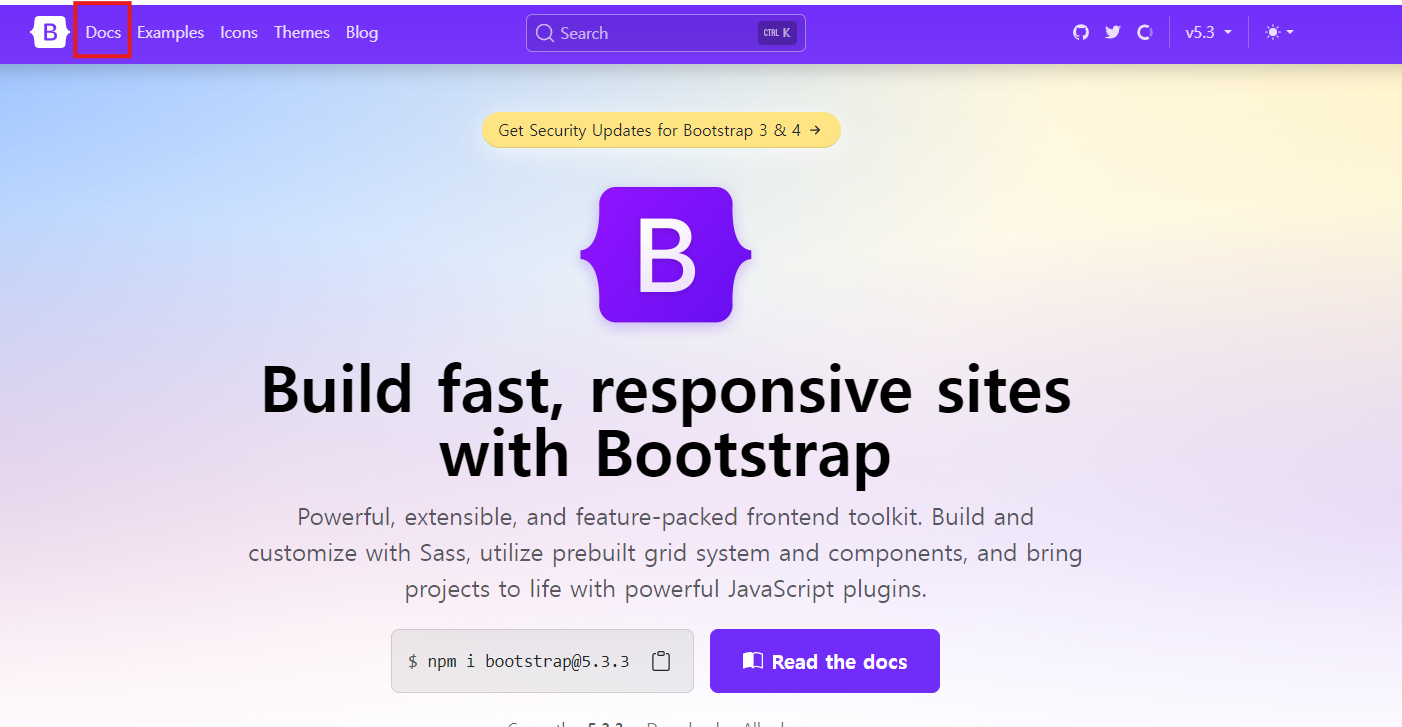Viewport: 1402px width, 727px height.
Task: Open the Docs page
Action: pos(103,32)
